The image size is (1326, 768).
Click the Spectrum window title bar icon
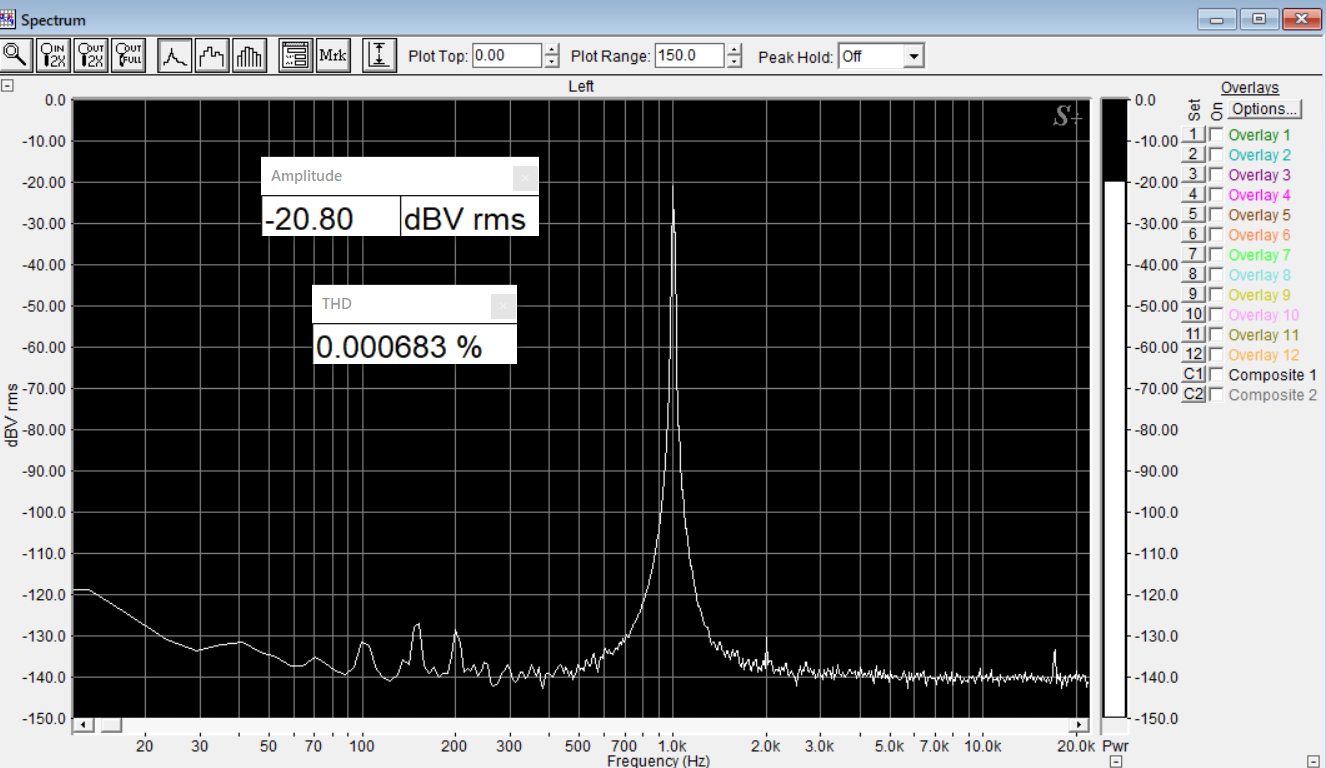click(9, 19)
